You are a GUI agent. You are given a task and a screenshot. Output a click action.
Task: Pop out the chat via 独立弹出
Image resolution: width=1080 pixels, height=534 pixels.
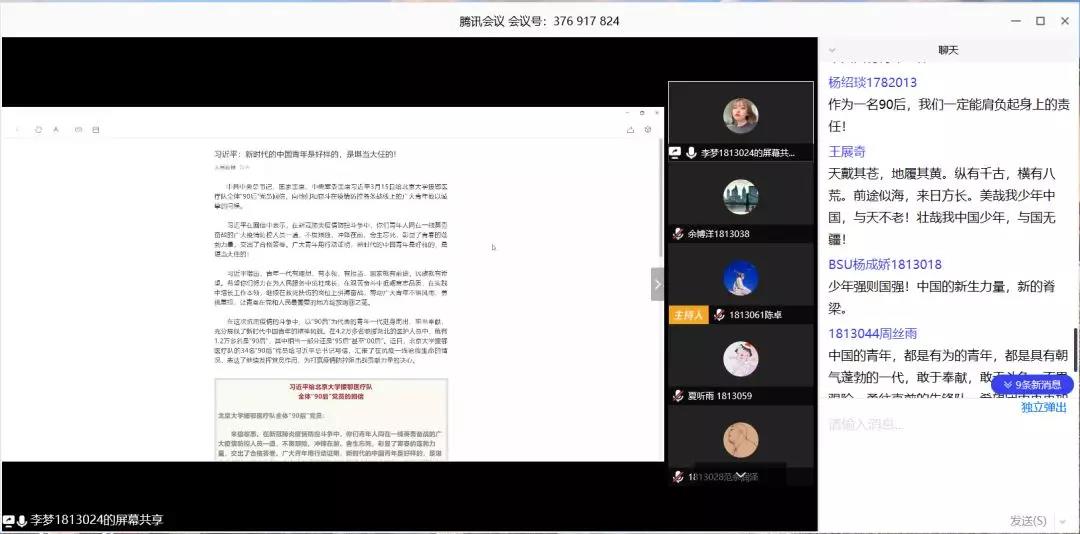coord(1043,407)
